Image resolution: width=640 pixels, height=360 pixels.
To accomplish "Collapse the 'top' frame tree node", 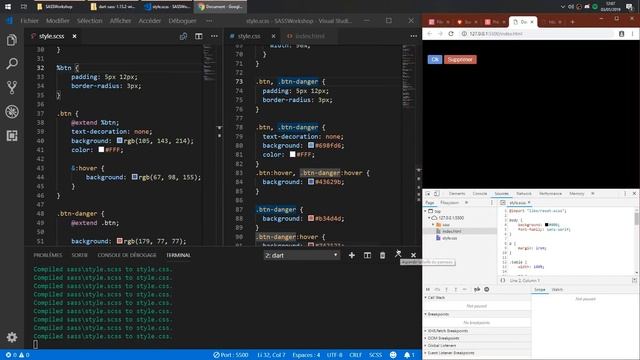I will click(x=425, y=211).
